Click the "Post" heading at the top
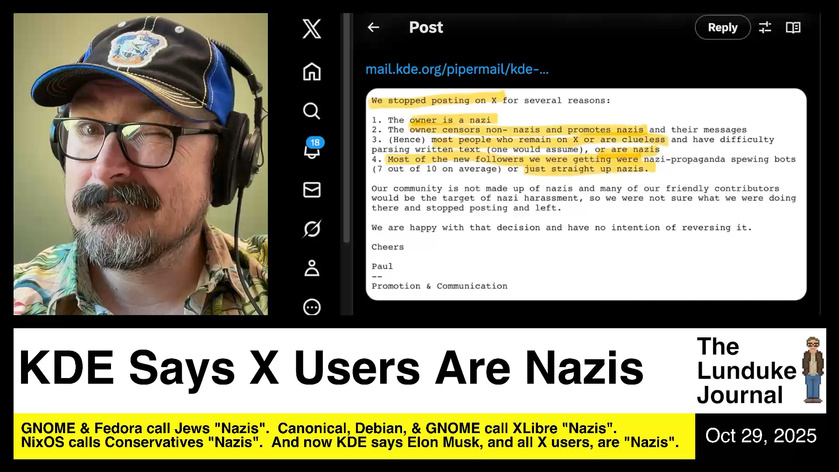 click(425, 28)
